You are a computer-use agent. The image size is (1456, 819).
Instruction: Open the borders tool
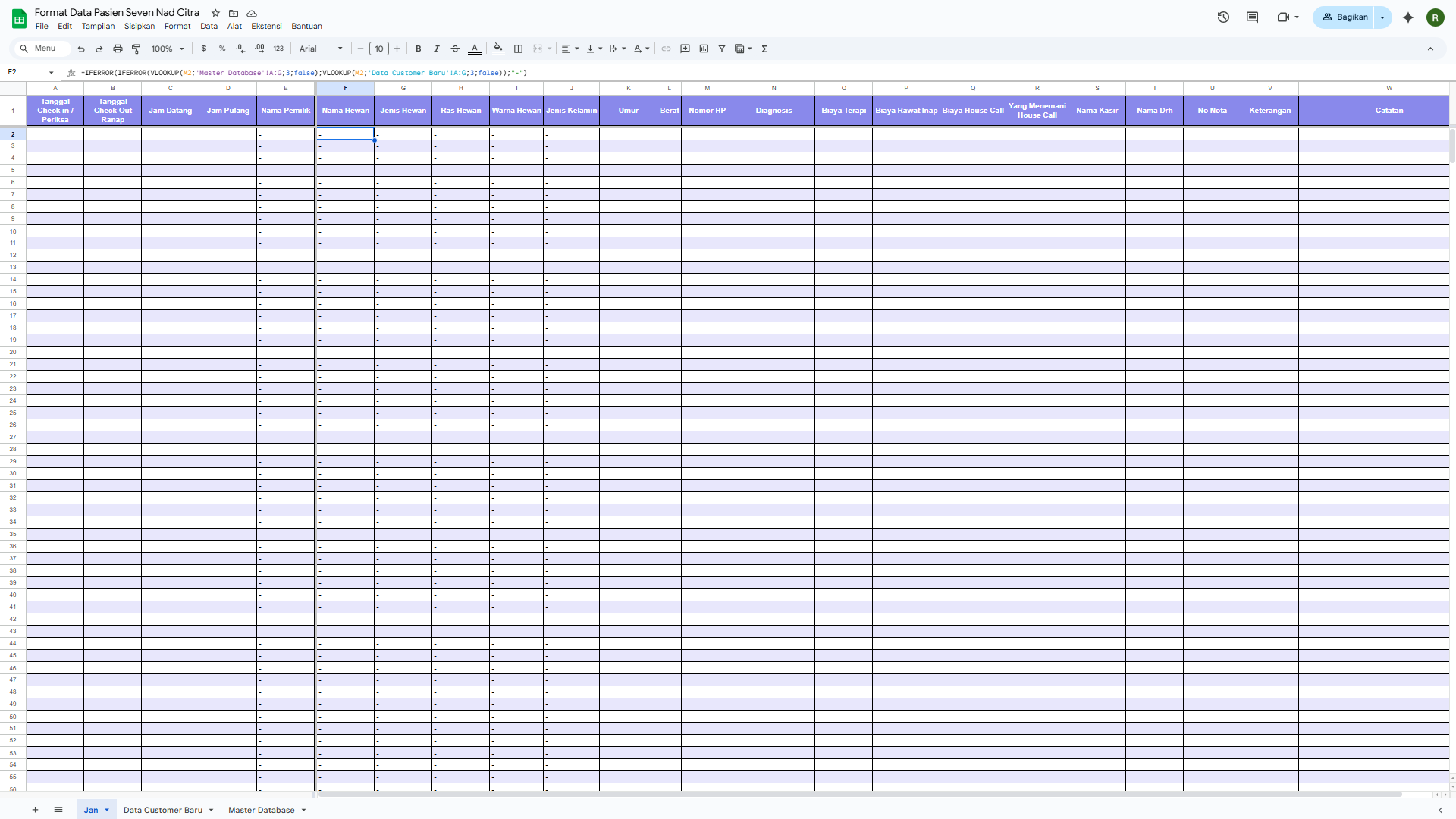519,49
